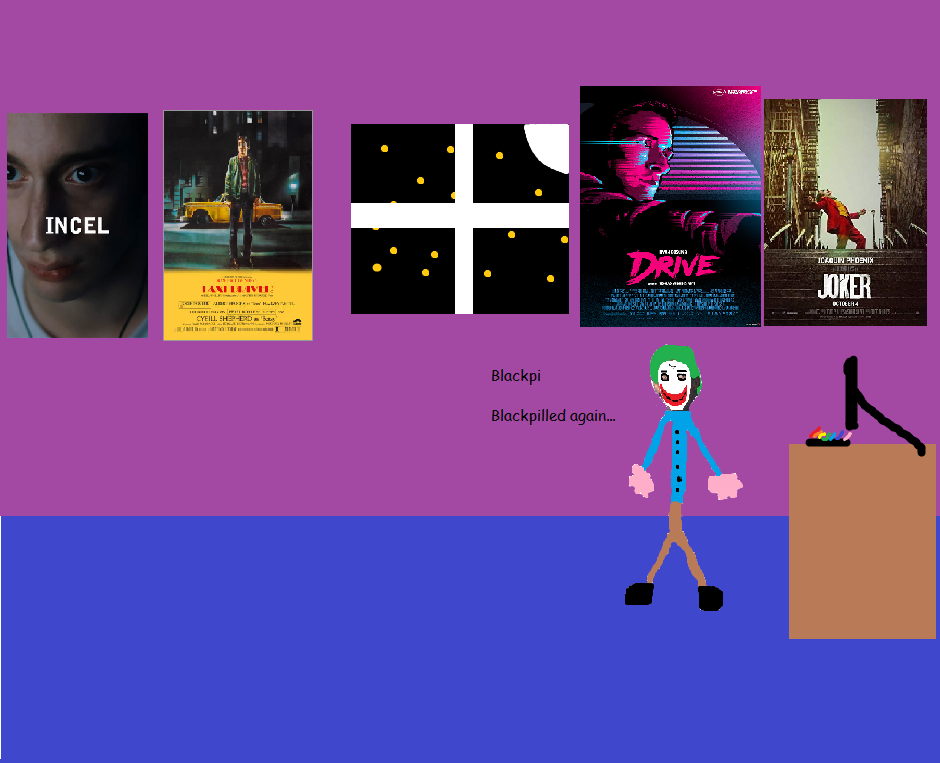
Task: Click the Joker movie poster
Action: pyautogui.click(x=845, y=212)
